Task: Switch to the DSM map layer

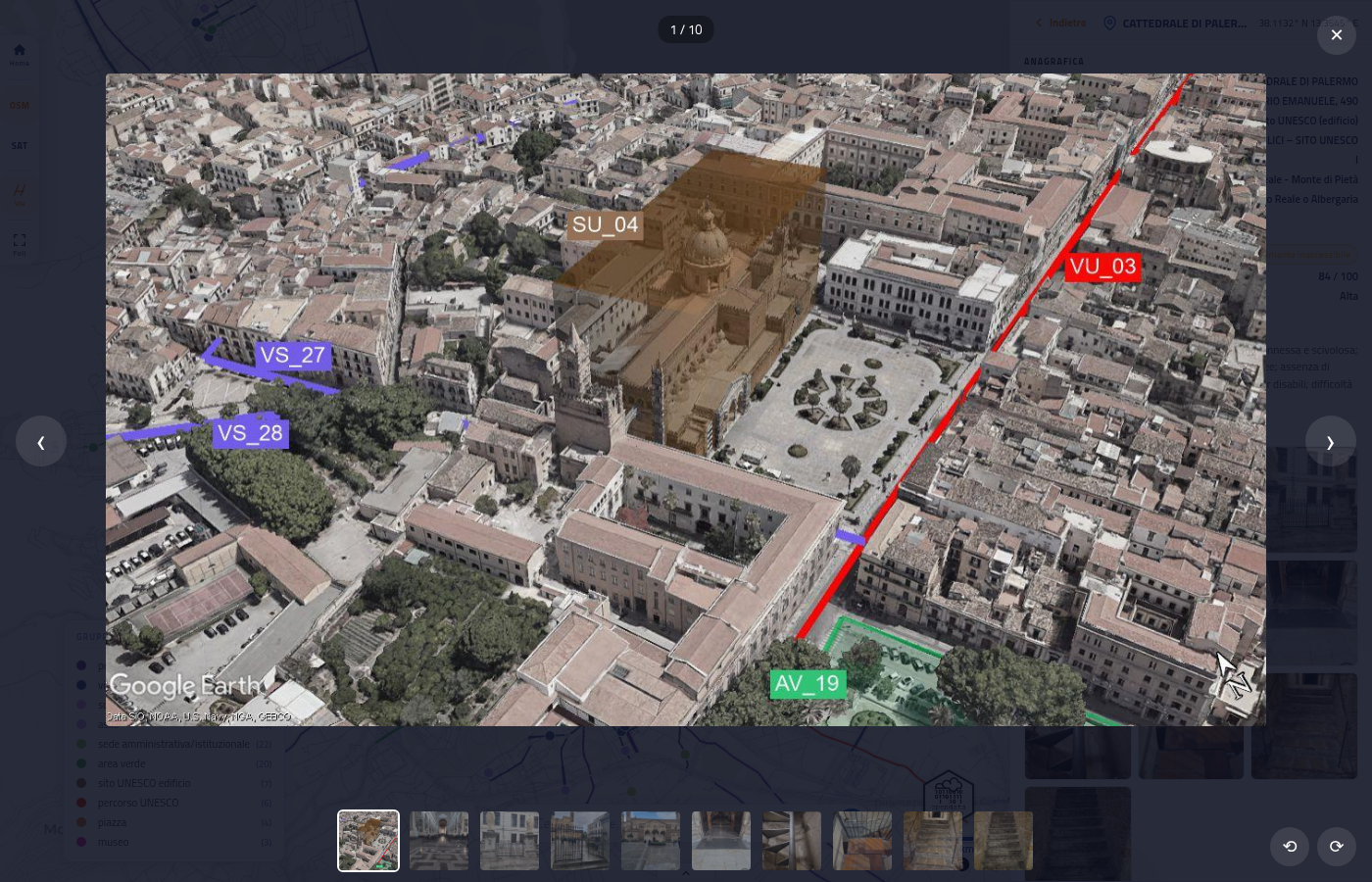Action: pos(19,106)
